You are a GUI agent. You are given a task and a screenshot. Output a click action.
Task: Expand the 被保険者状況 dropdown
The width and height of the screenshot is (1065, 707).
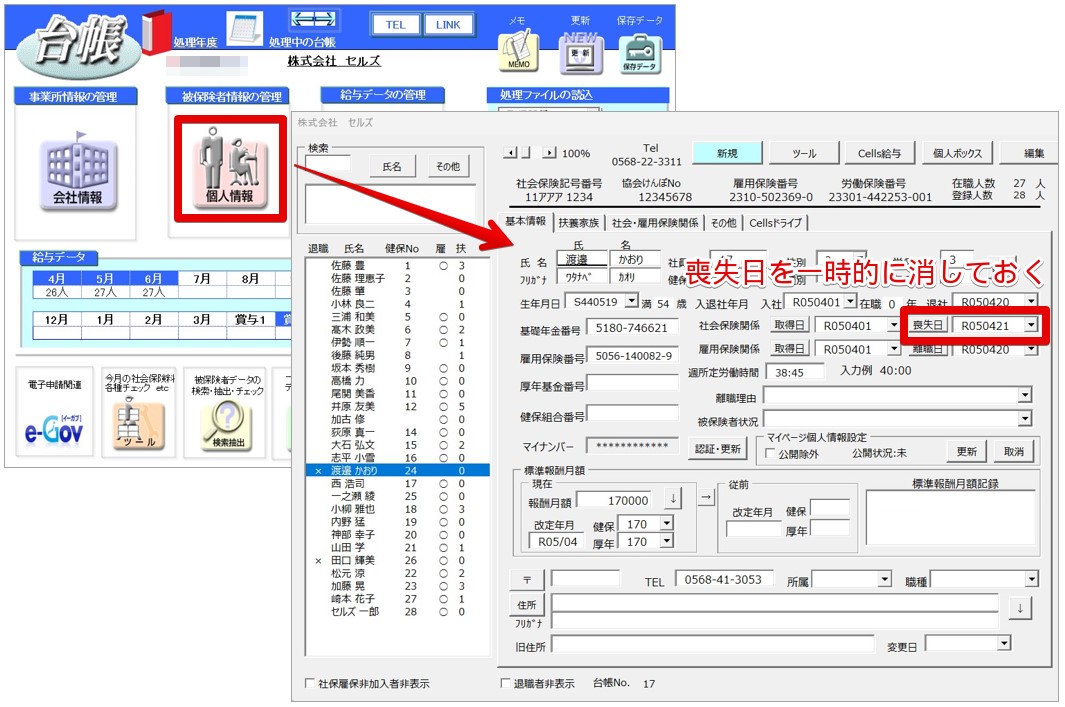[x=1025, y=419]
